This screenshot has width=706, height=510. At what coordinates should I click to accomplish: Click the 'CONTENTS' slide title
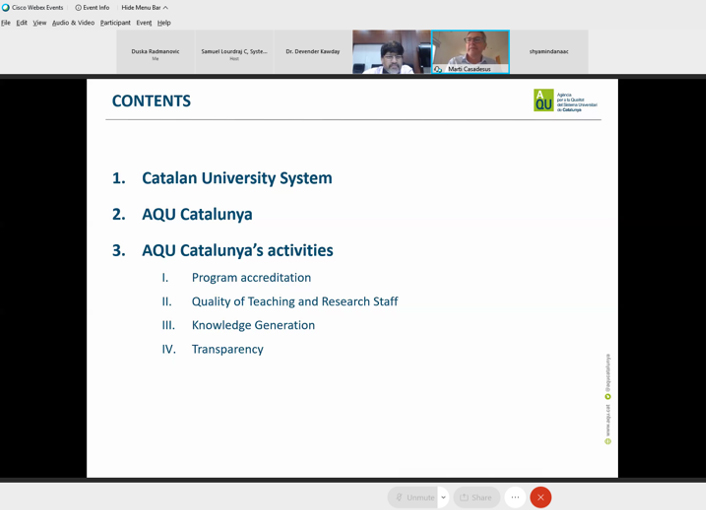151,101
